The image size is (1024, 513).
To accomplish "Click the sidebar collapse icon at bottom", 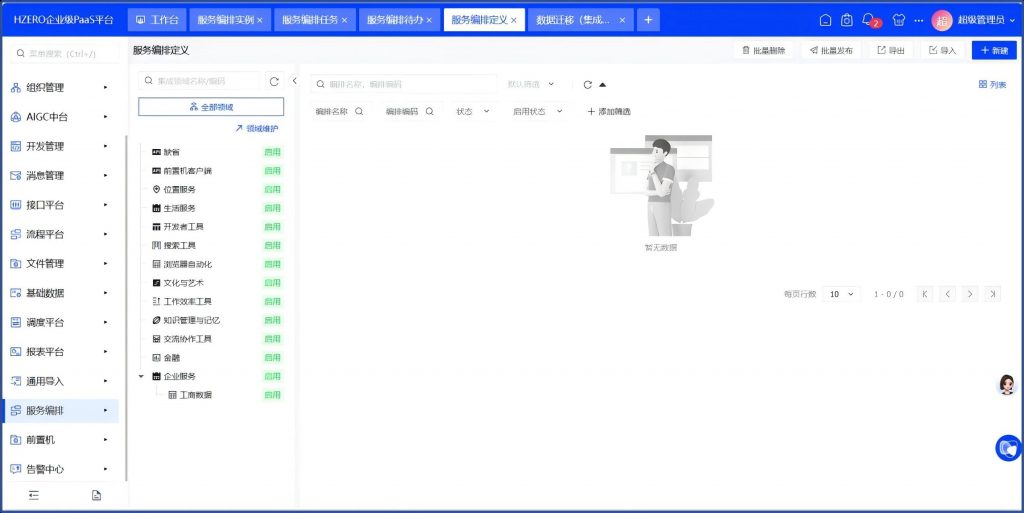I will (x=33, y=495).
